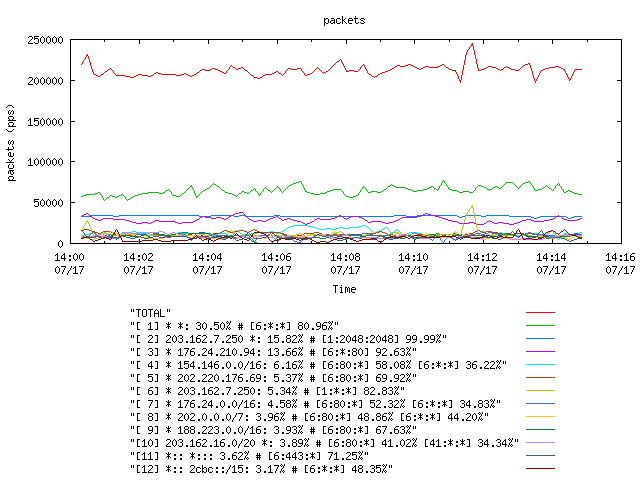640x480 pixels.
Task: Click the cyan legend line for entry [ 4]
Action: click(x=540, y=364)
